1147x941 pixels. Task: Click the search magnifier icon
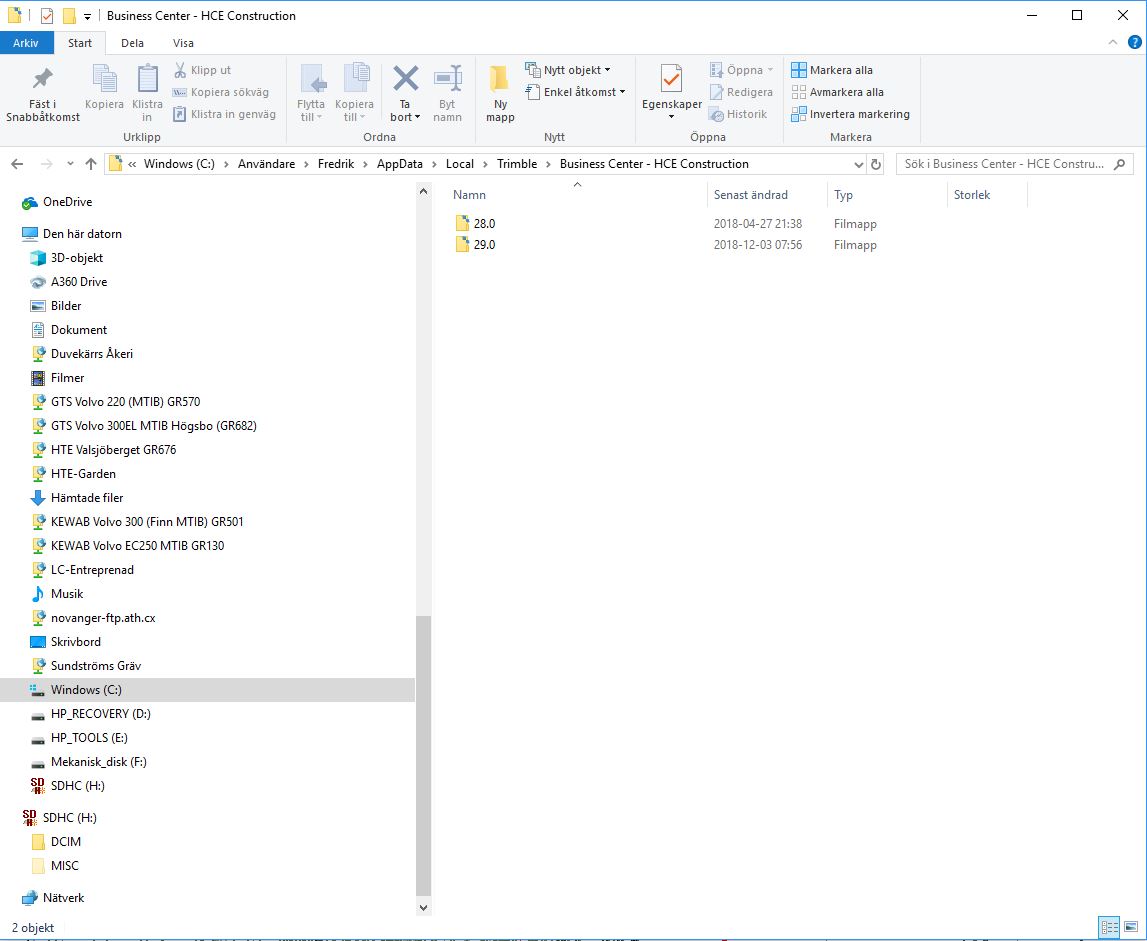1119,164
